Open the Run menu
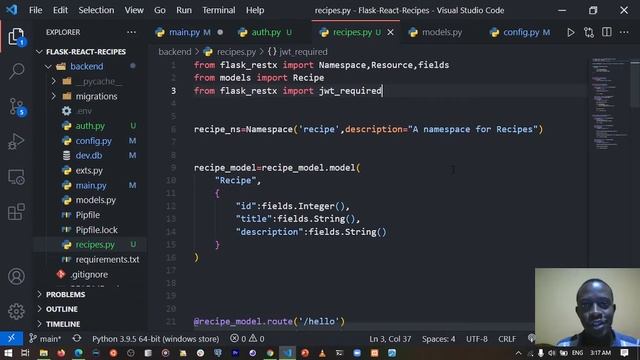 [x=184, y=10]
